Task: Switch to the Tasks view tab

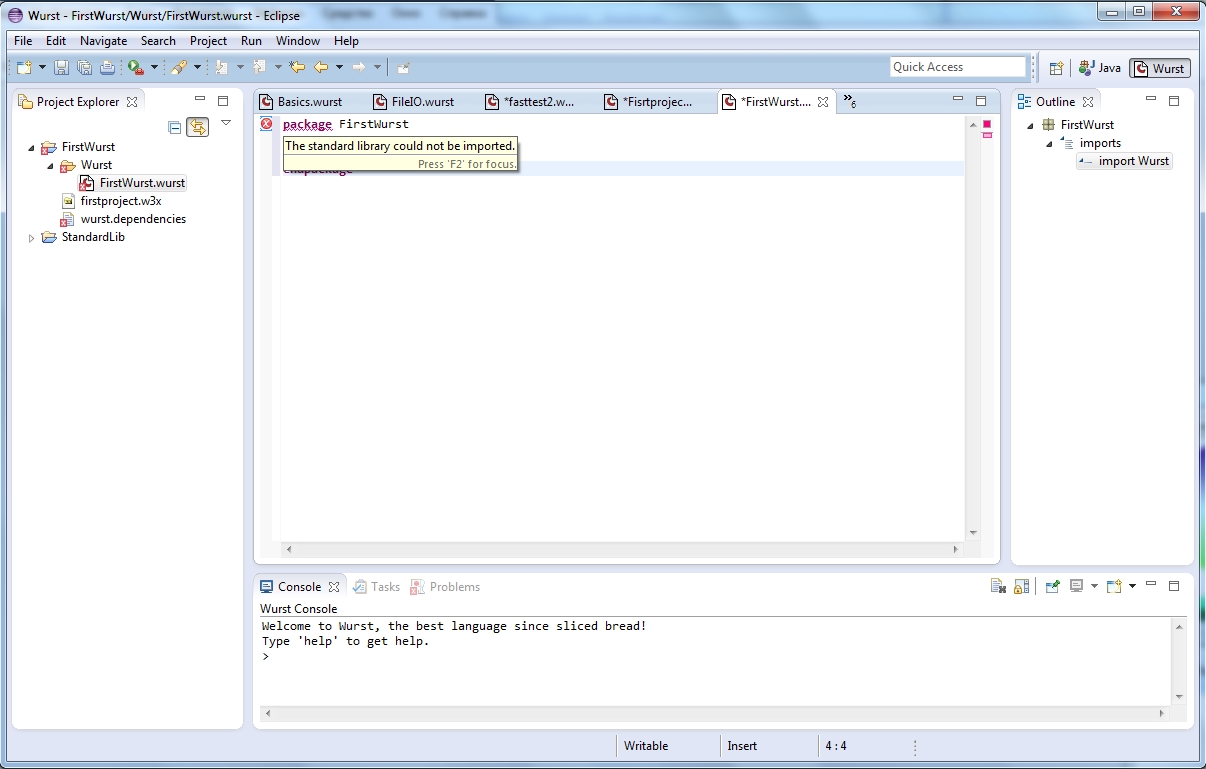Action: (376, 587)
